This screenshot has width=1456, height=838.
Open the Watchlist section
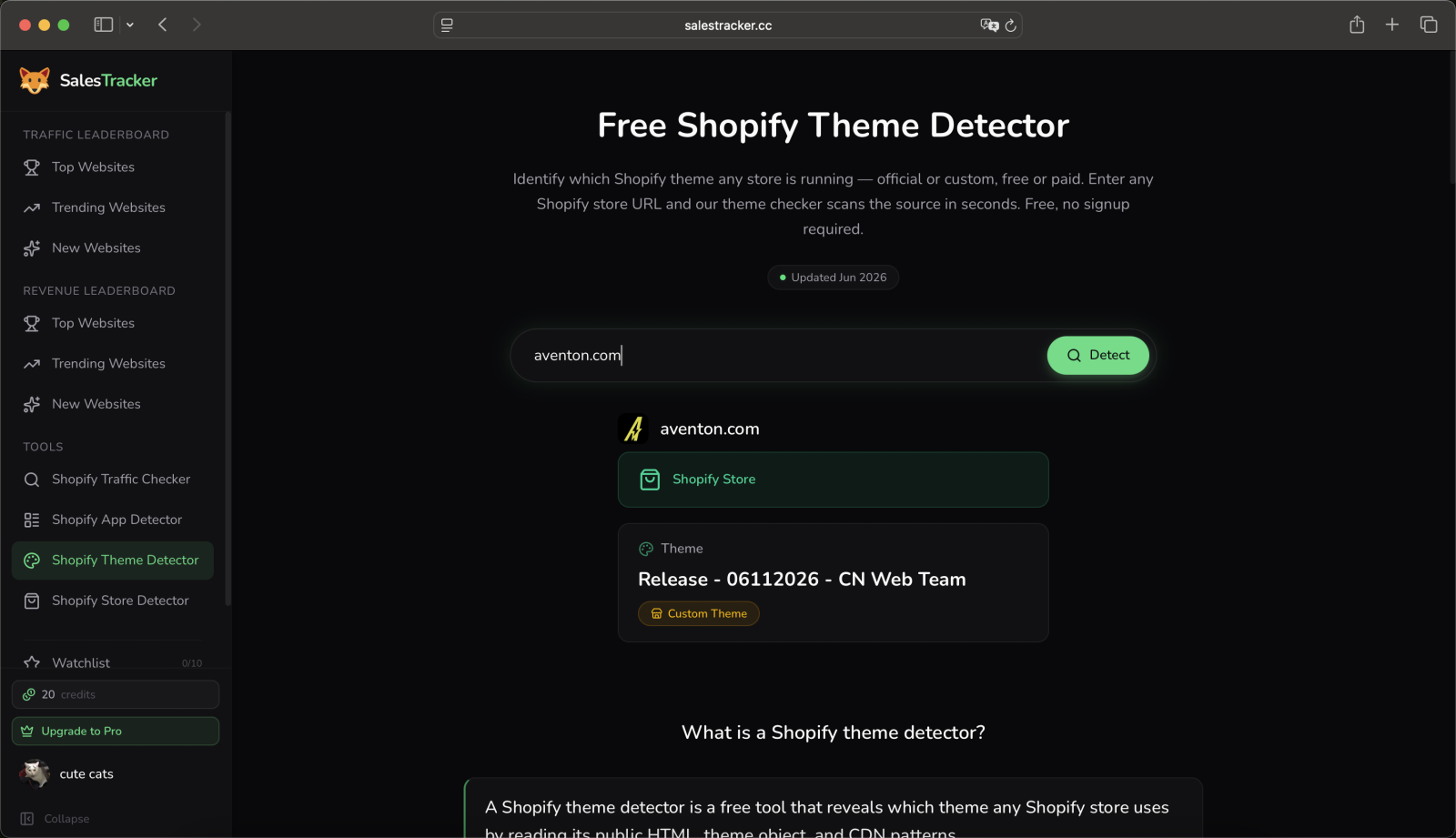113,662
